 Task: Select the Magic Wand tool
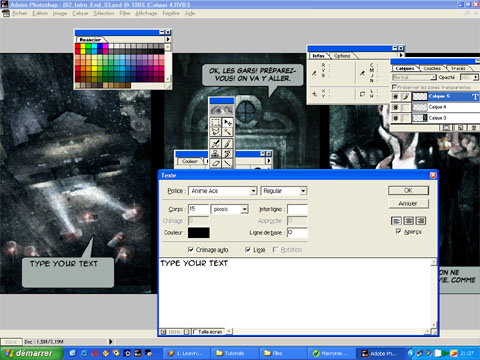point(228,132)
